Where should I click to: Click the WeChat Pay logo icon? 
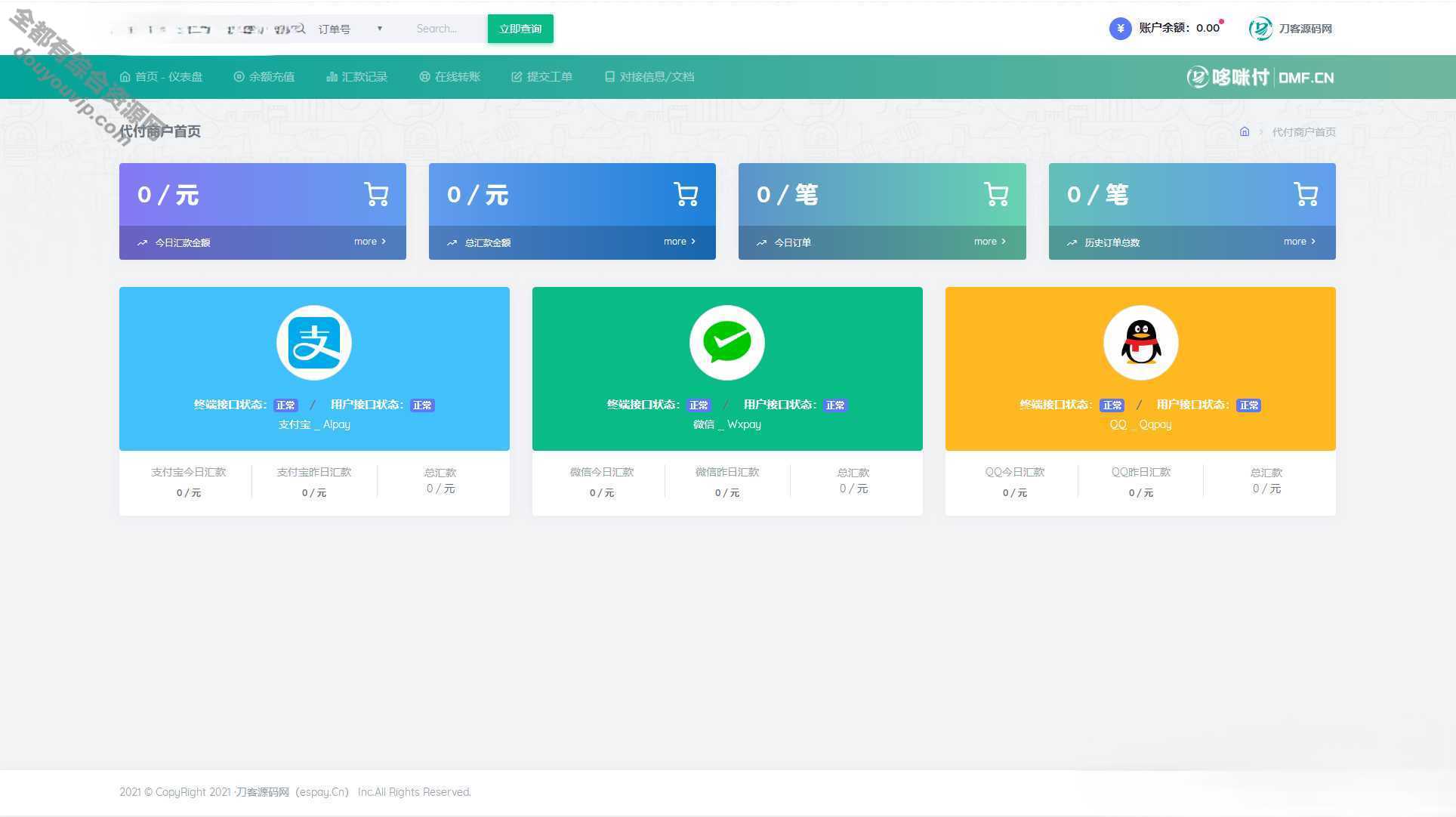click(727, 343)
